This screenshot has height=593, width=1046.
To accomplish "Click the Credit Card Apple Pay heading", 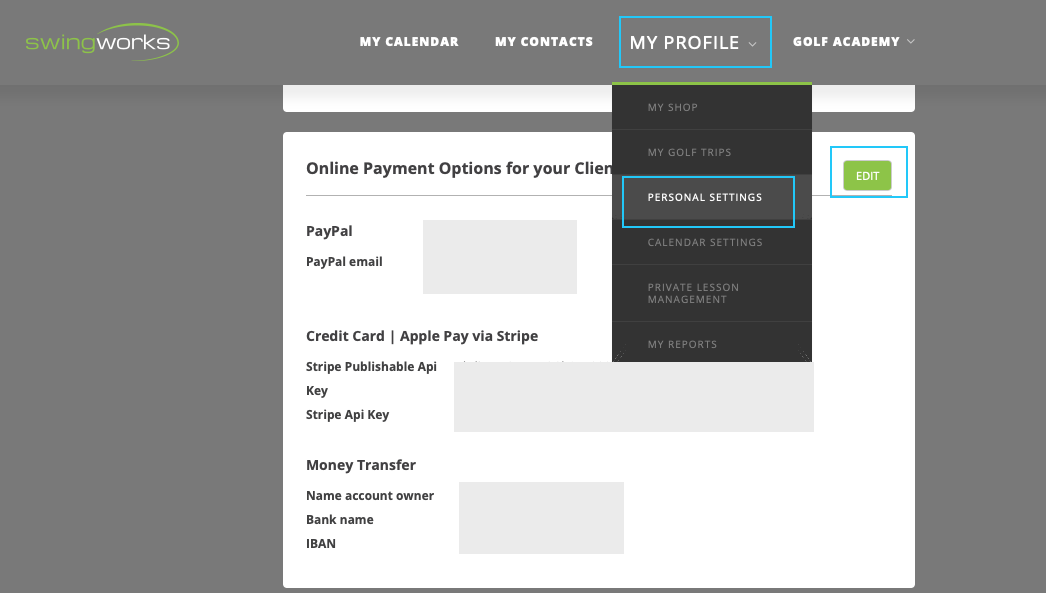I will (x=421, y=336).
